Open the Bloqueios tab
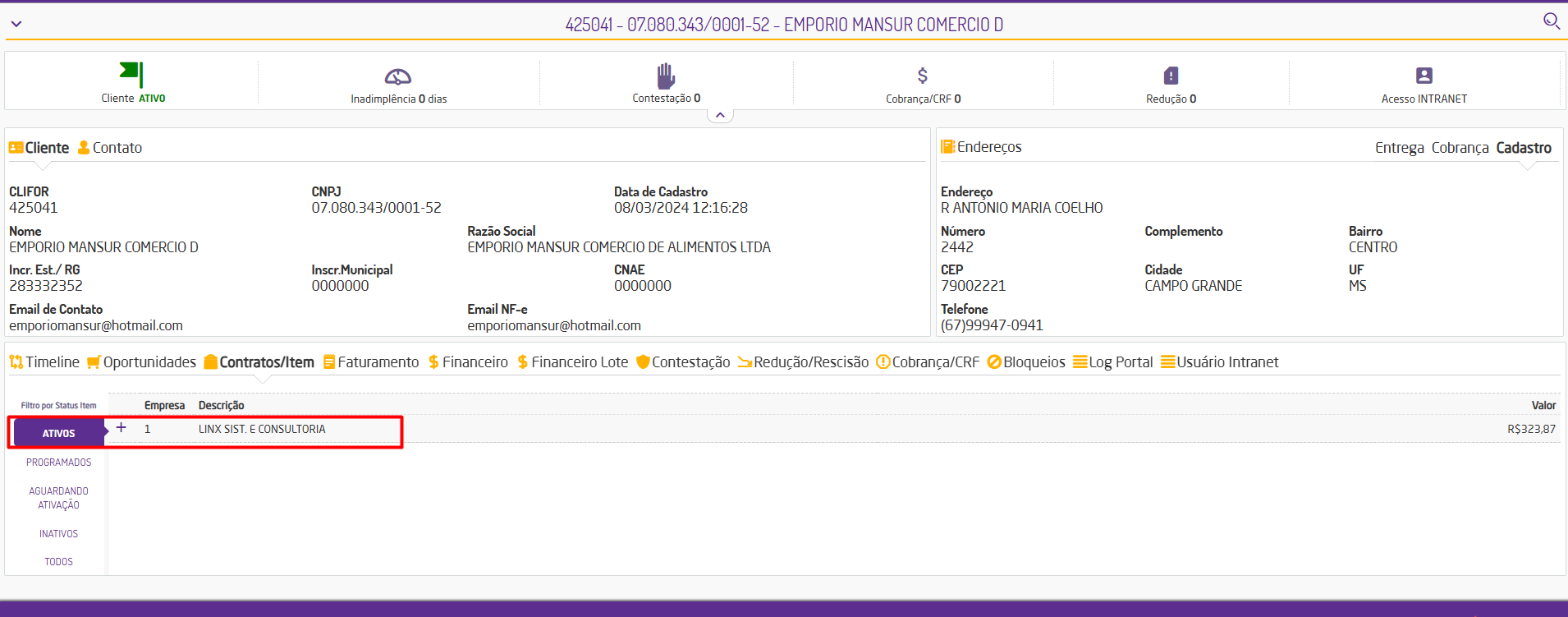Screen dimensions: 1568x617 [x=1026, y=362]
